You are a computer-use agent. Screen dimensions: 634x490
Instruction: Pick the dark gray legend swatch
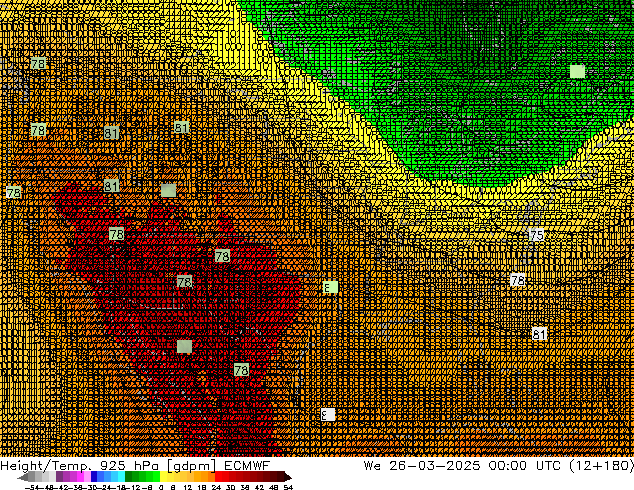(32, 477)
